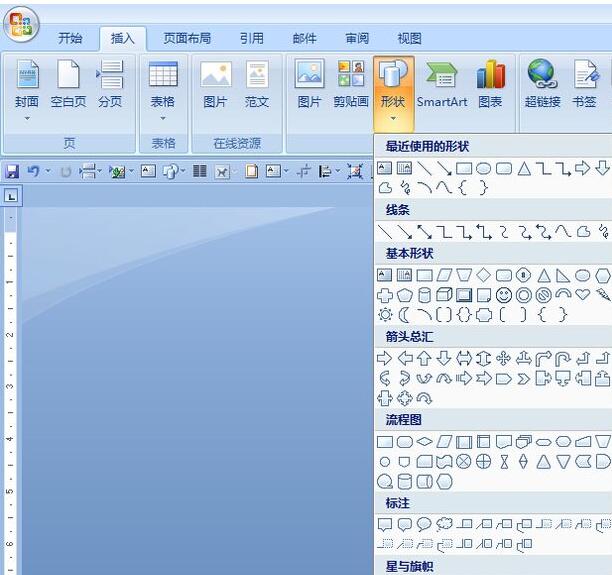Switch to the 页面布局 tab
The image size is (612, 575).
click(x=187, y=38)
